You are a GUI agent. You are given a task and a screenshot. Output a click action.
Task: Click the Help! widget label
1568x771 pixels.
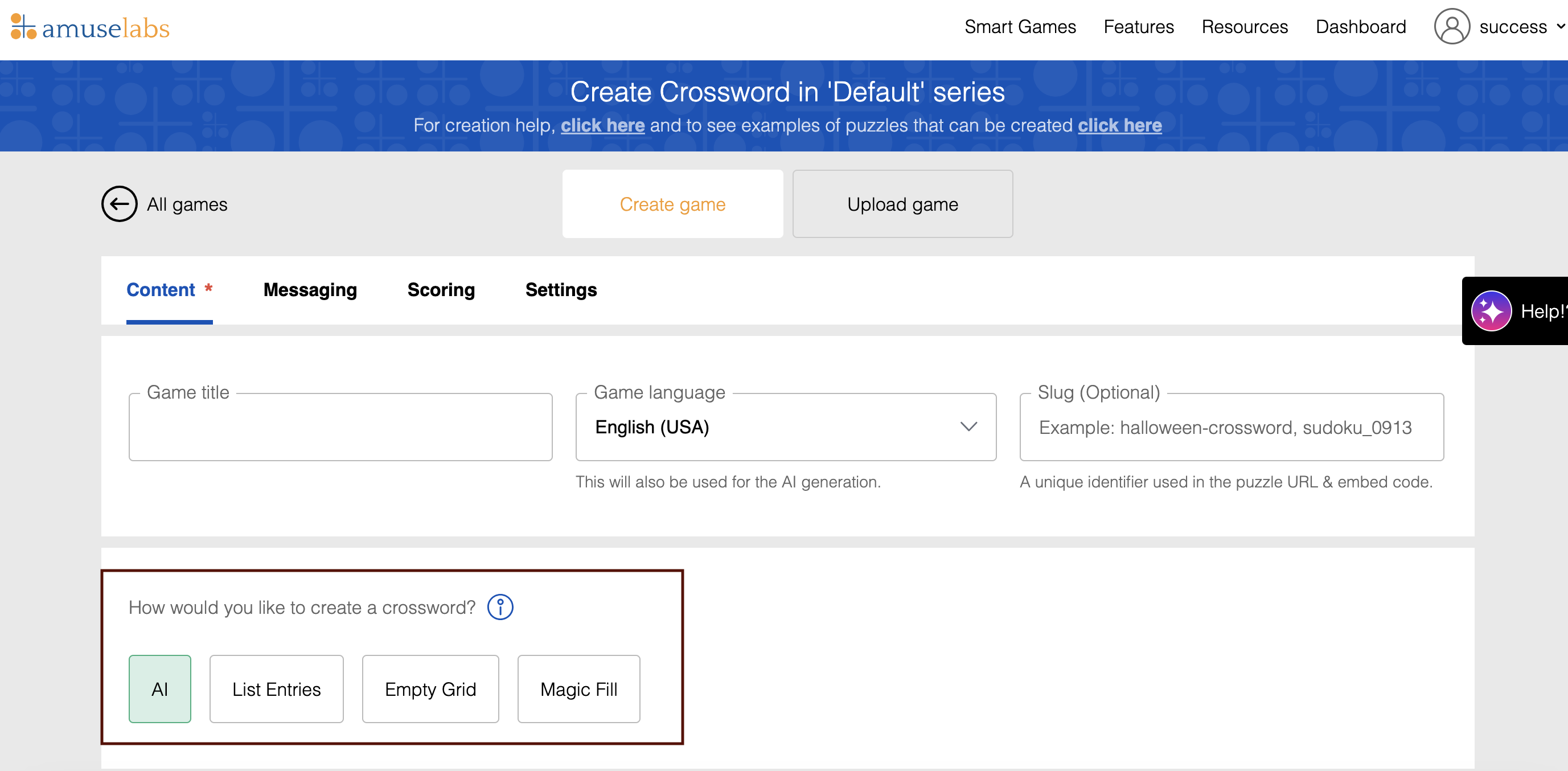pos(1544,311)
